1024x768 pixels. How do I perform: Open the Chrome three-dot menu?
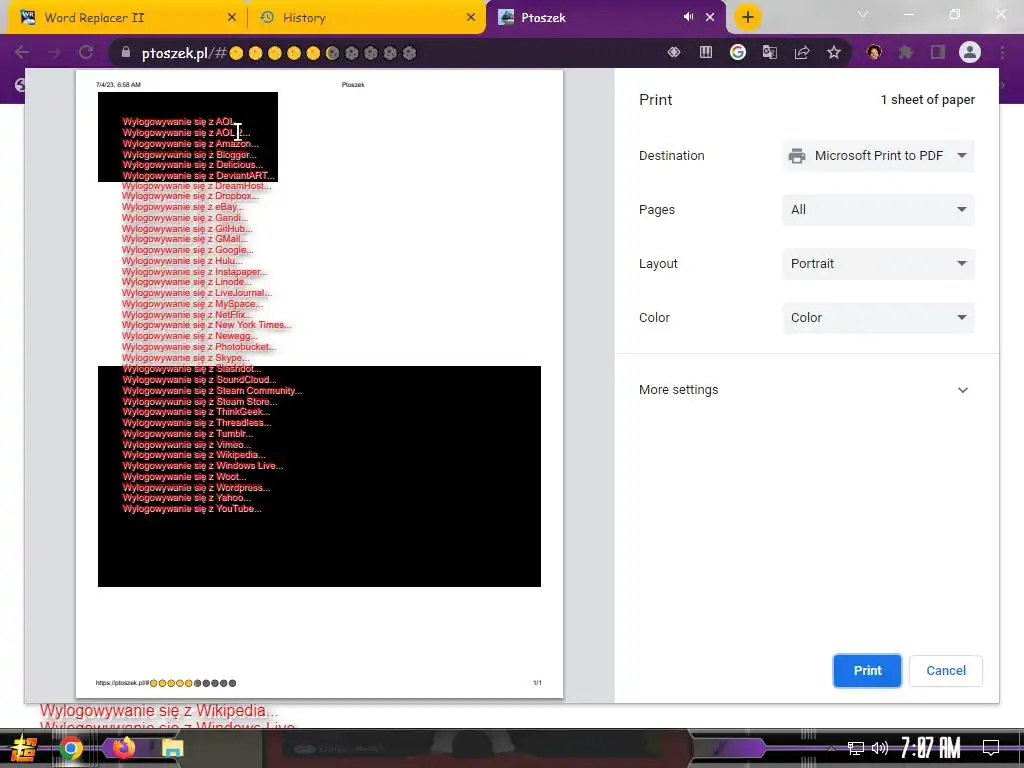[1002, 52]
